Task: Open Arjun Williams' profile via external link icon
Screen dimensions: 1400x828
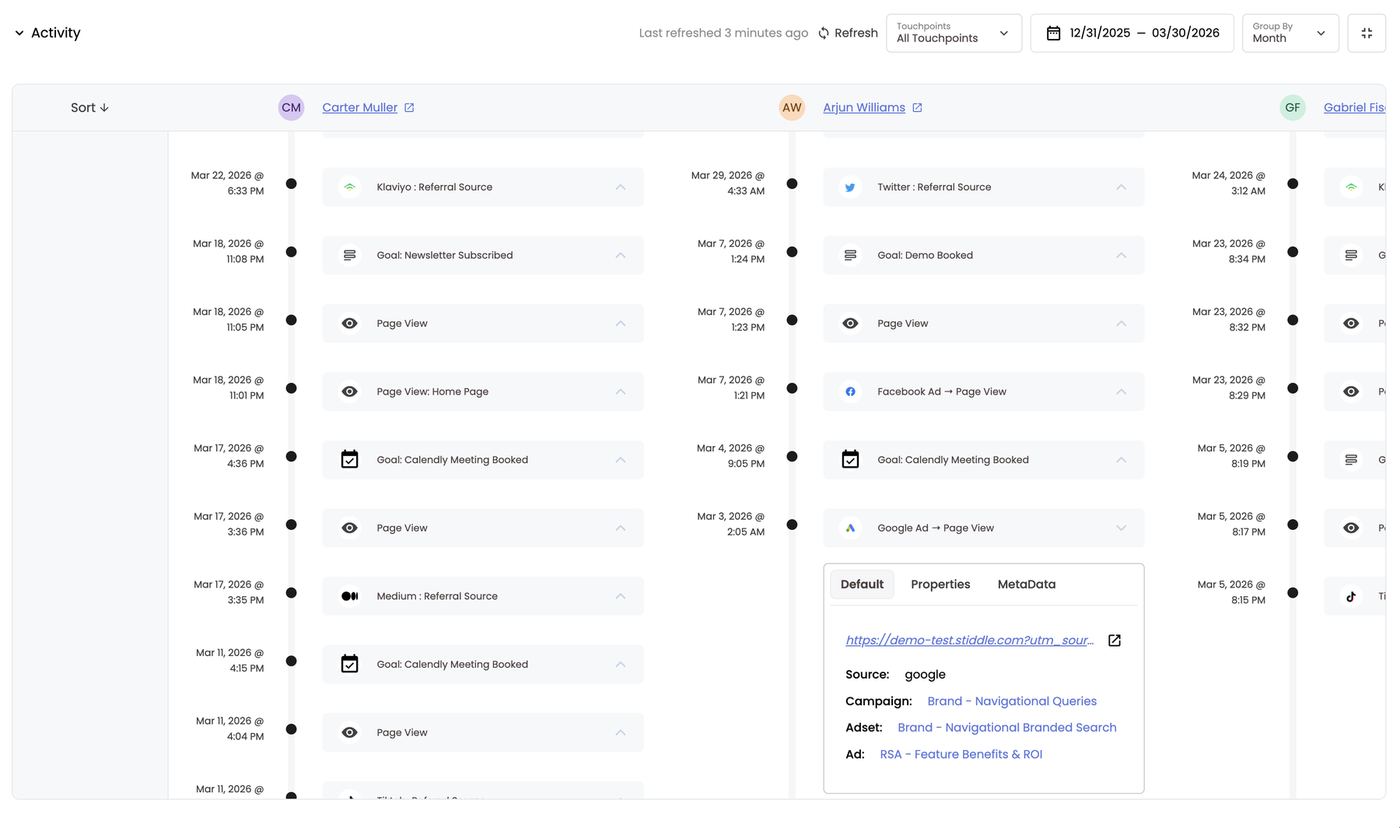Action: click(917, 108)
